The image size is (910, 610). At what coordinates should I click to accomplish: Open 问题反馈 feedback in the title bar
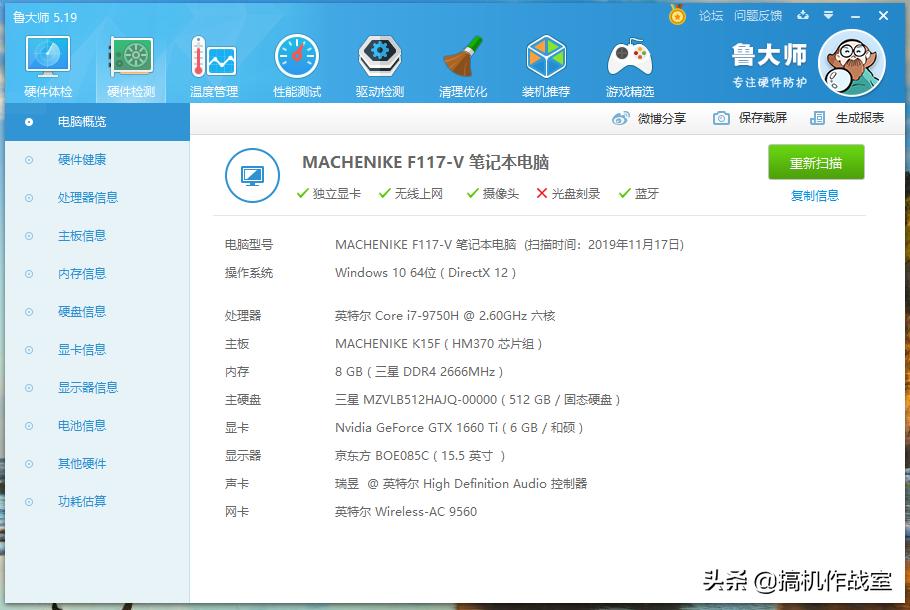click(760, 16)
